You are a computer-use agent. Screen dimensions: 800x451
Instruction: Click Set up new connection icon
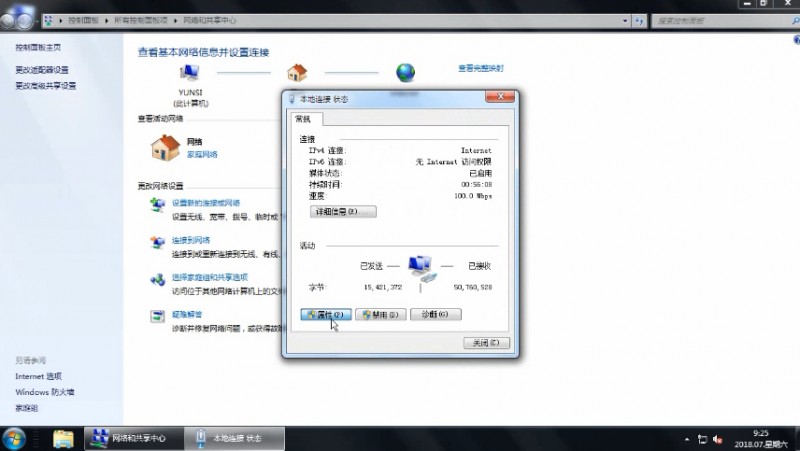click(157, 205)
